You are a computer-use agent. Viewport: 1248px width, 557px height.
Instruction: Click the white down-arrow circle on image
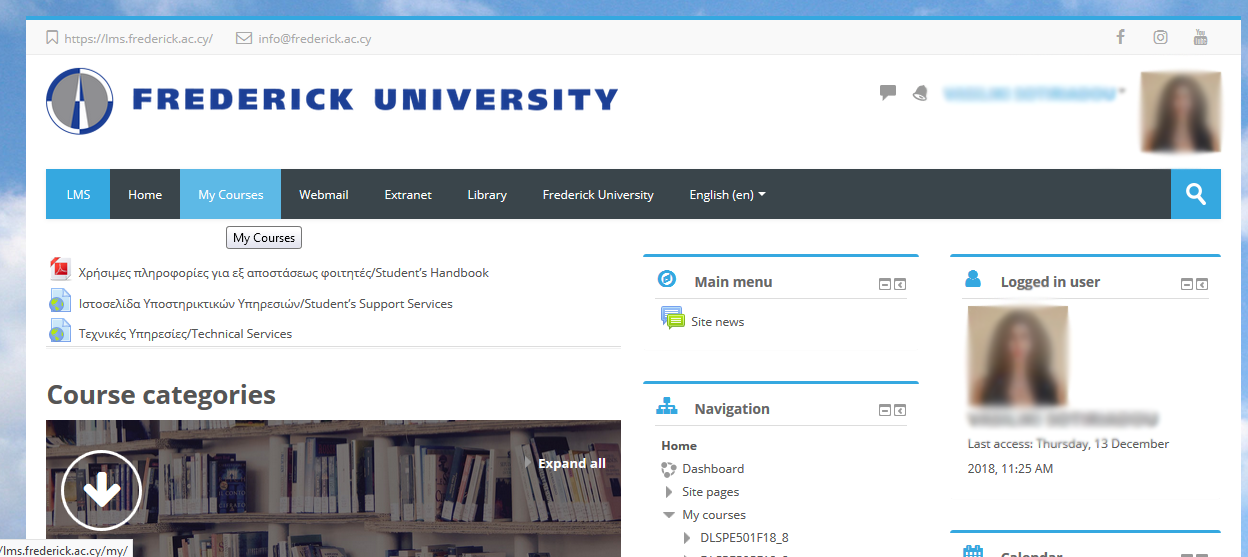coord(102,491)
